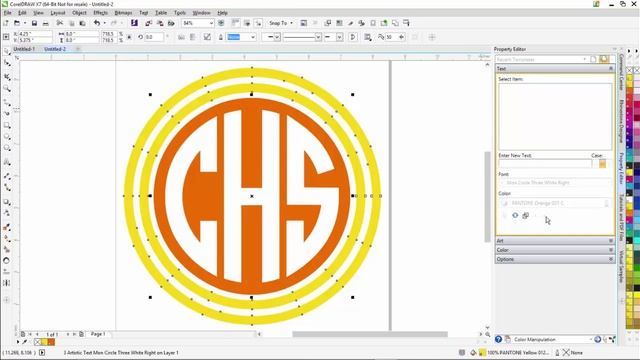Toggle the lock ratio button

(129, 37)
